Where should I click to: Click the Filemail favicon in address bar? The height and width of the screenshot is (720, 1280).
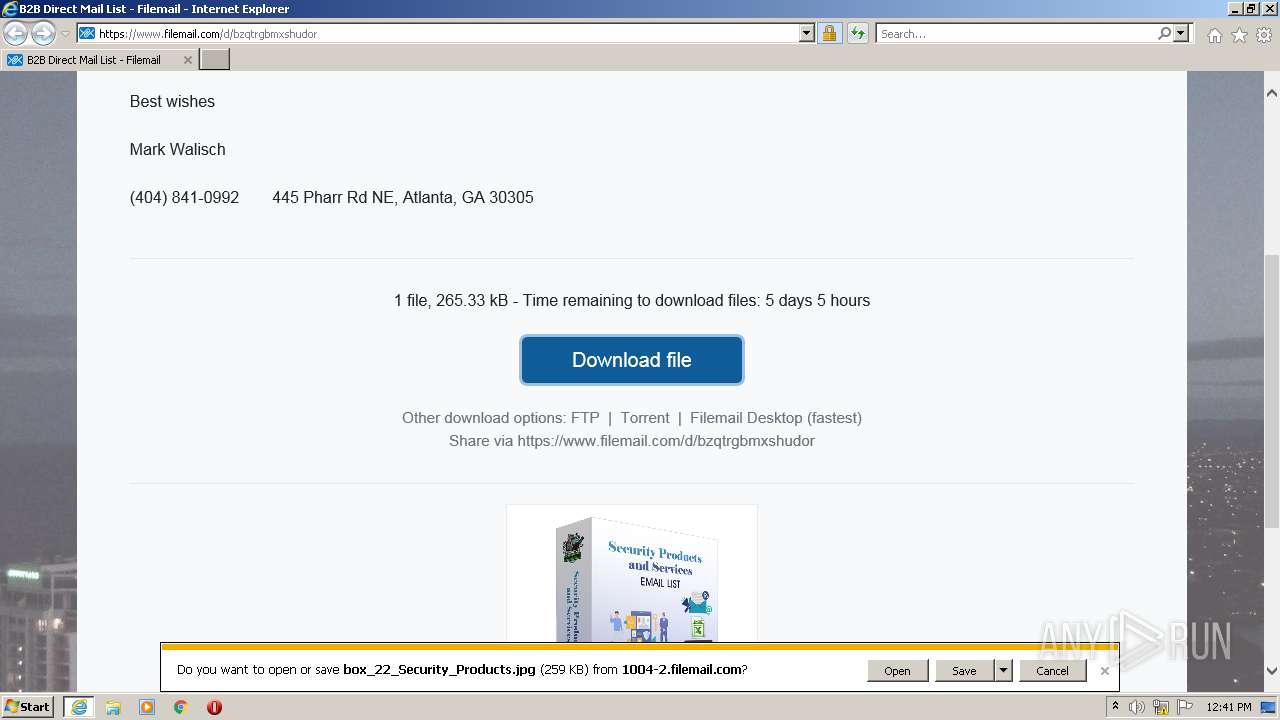click(87, 33)
